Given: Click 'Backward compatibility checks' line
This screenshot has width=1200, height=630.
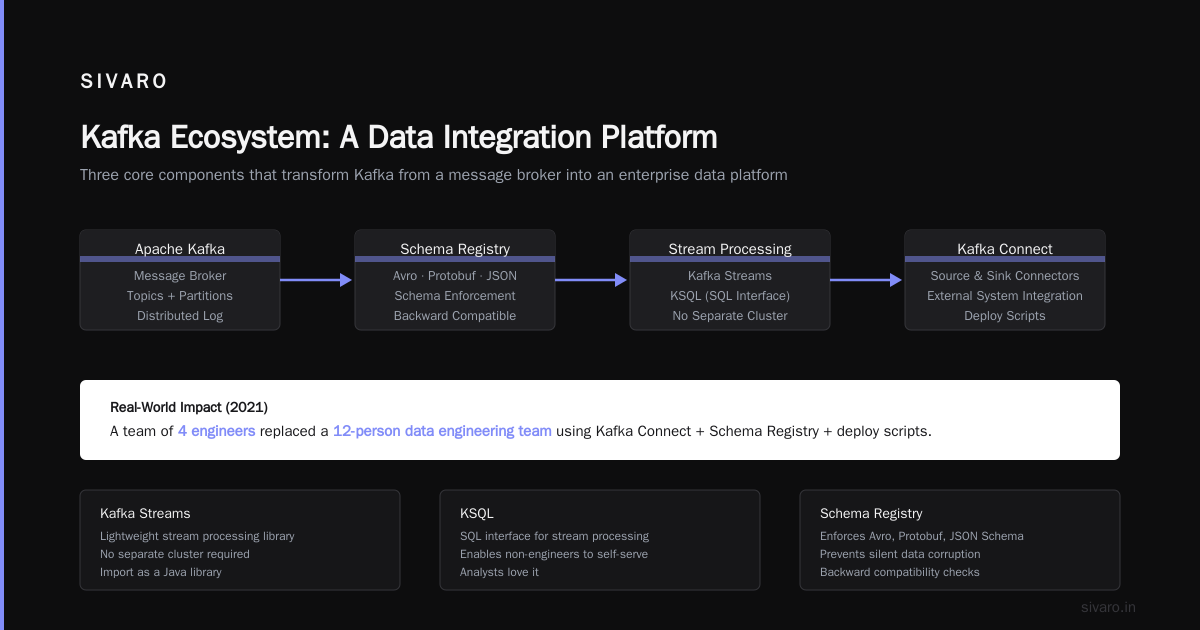Looking at the screenshot, I should click(900, 572).
